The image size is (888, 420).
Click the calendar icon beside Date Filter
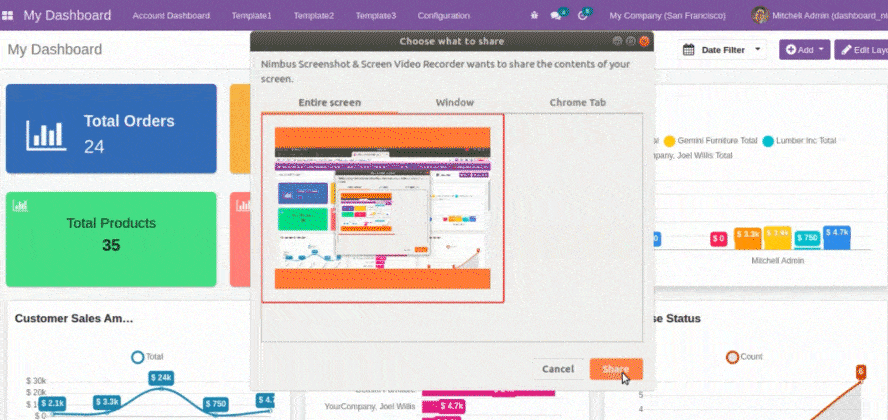(x=688, y=50)
